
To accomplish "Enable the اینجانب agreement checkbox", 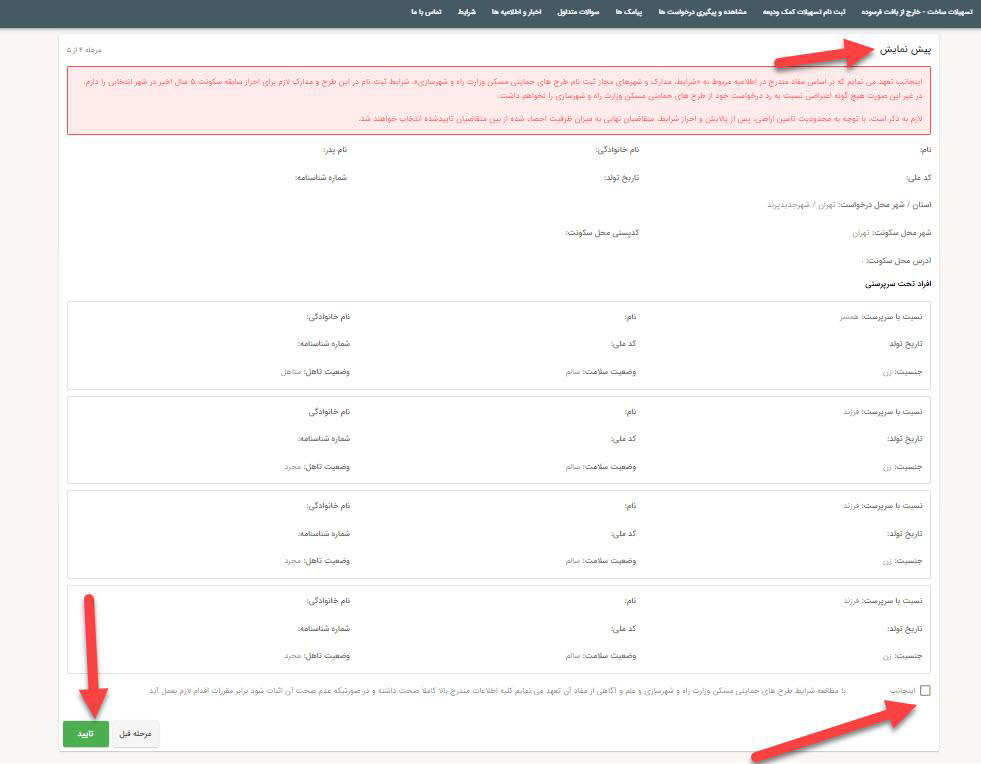I will click(x=925, y=690).
